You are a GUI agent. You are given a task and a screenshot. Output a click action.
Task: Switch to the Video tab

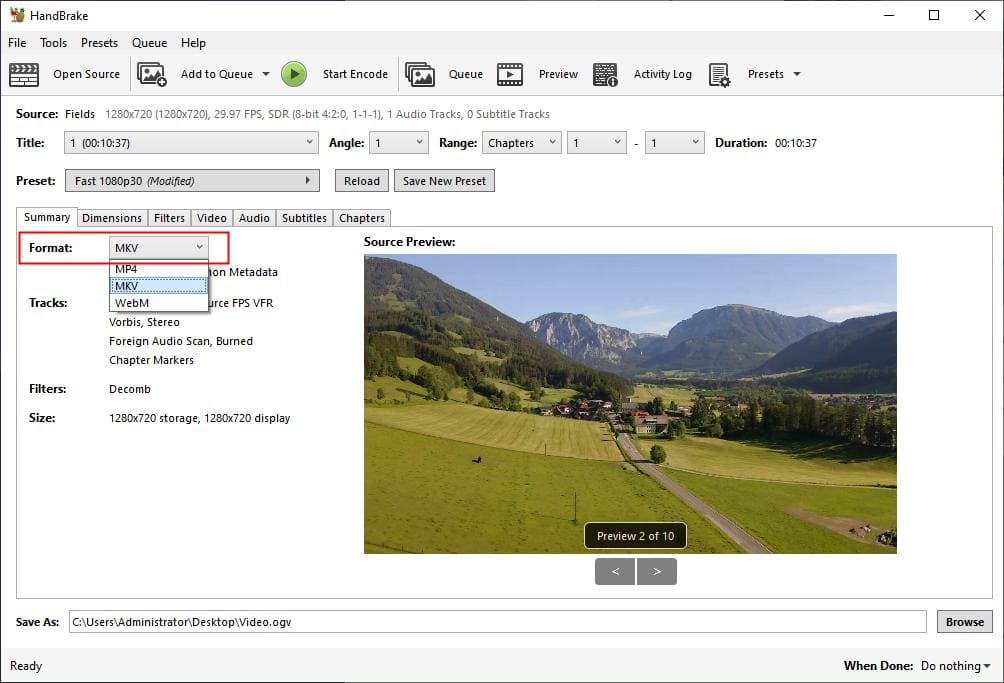click(x=212, y=218)
